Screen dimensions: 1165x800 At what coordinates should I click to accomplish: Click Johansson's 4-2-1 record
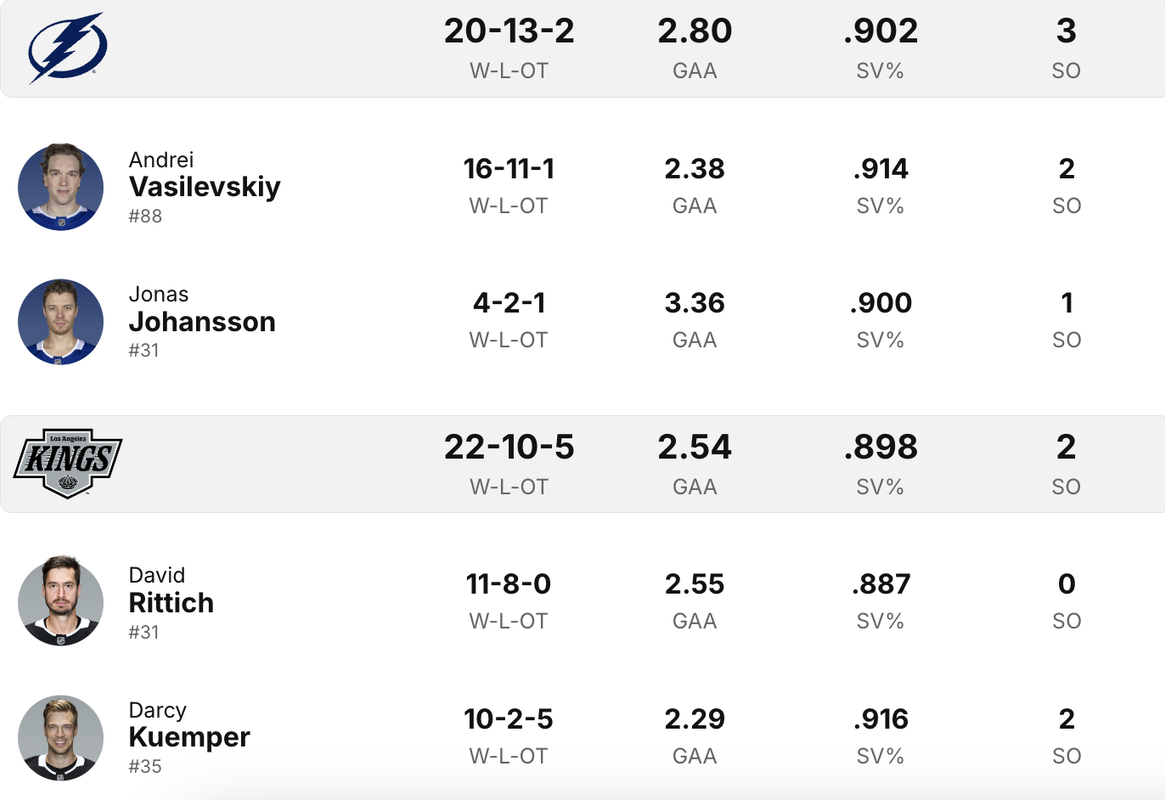point(509,303)
